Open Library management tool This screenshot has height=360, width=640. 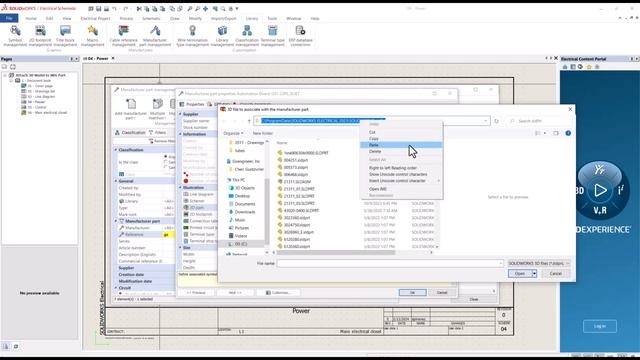tap(222, 36)
